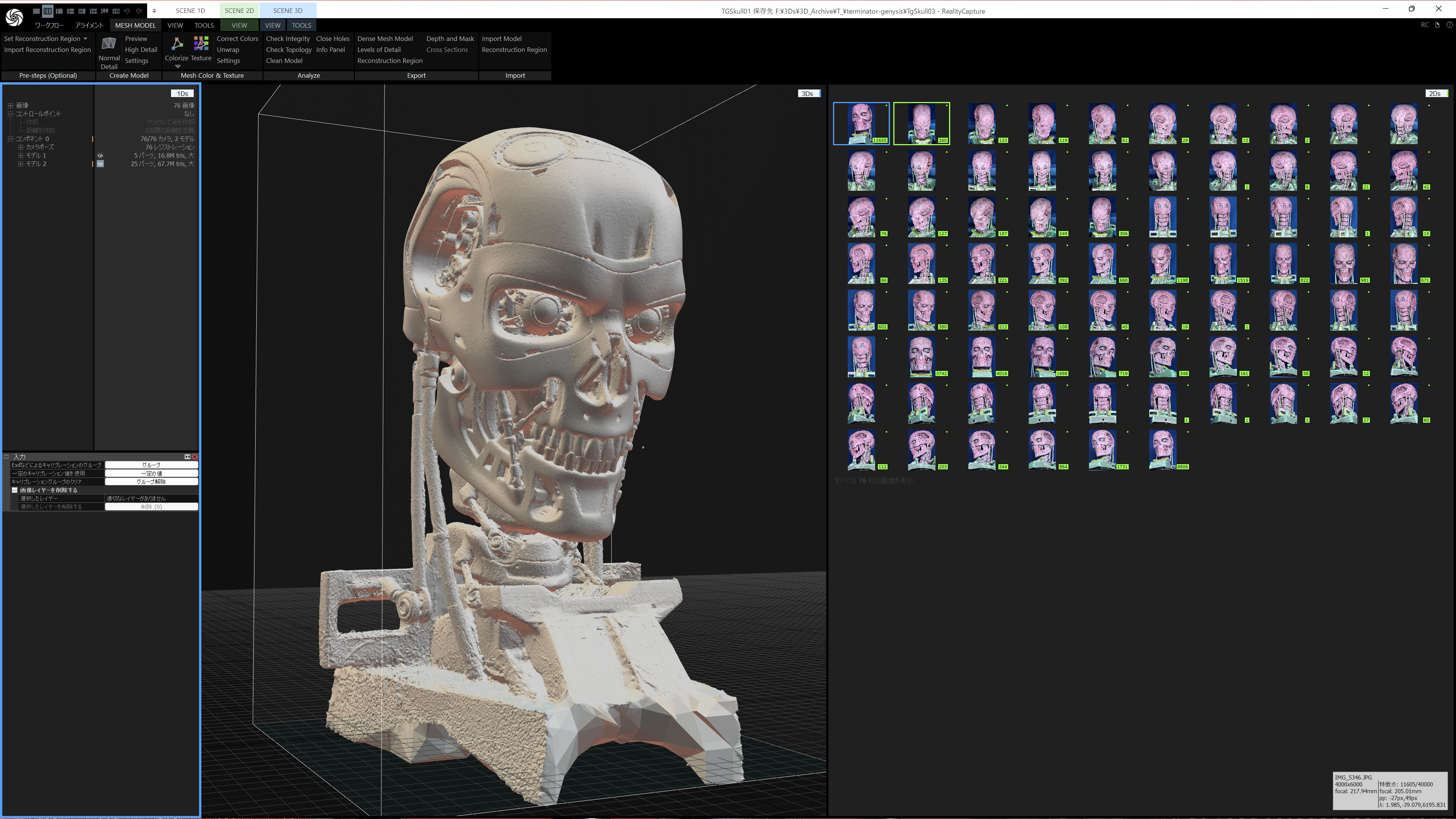
Task: Click the Normal Detail mesh icon
Action: [108, 44]
